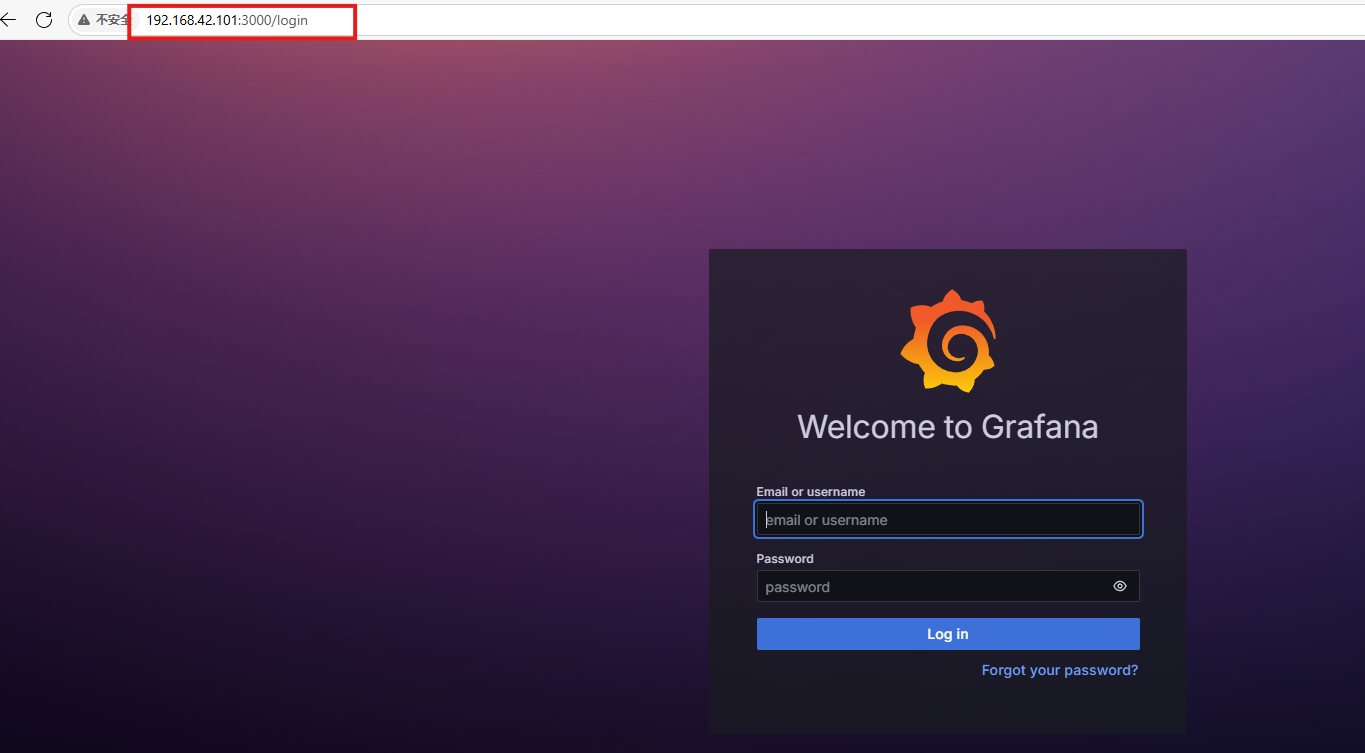Open the Forgot your password link
Image resolution: width=1365 pixels, height=753 pixels.
point(1059,670)
